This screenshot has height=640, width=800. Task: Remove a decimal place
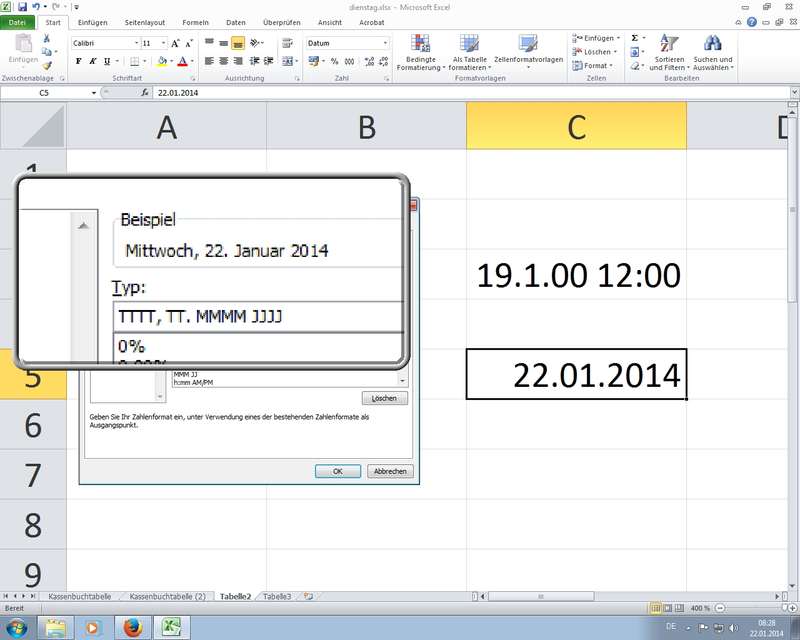384,61
